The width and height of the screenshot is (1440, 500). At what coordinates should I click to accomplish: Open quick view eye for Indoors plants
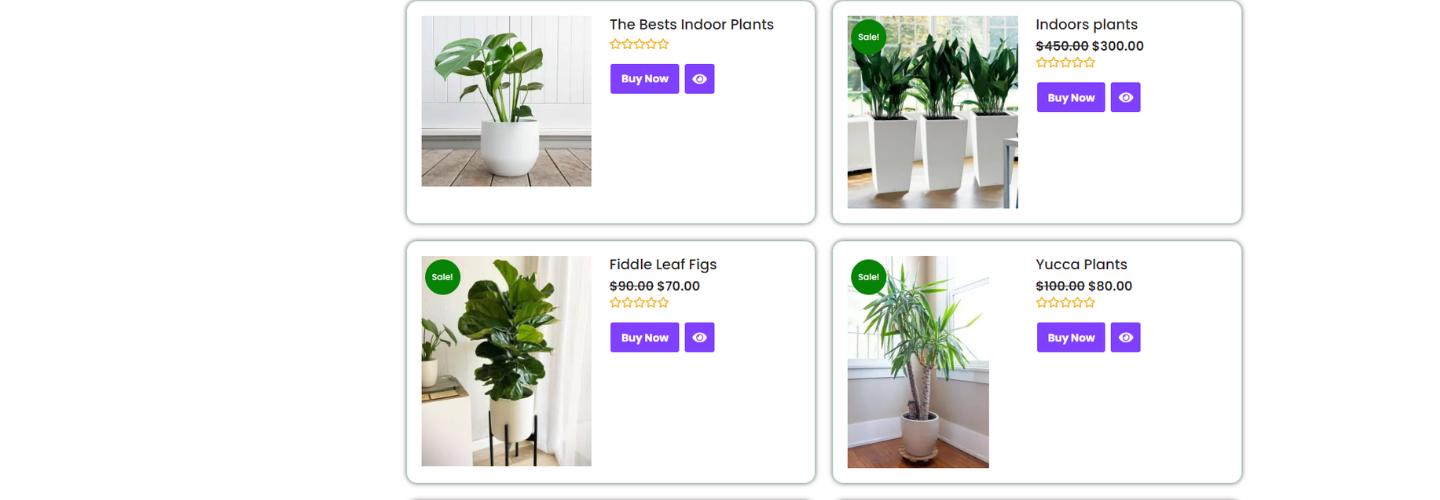pos(1125,97)
